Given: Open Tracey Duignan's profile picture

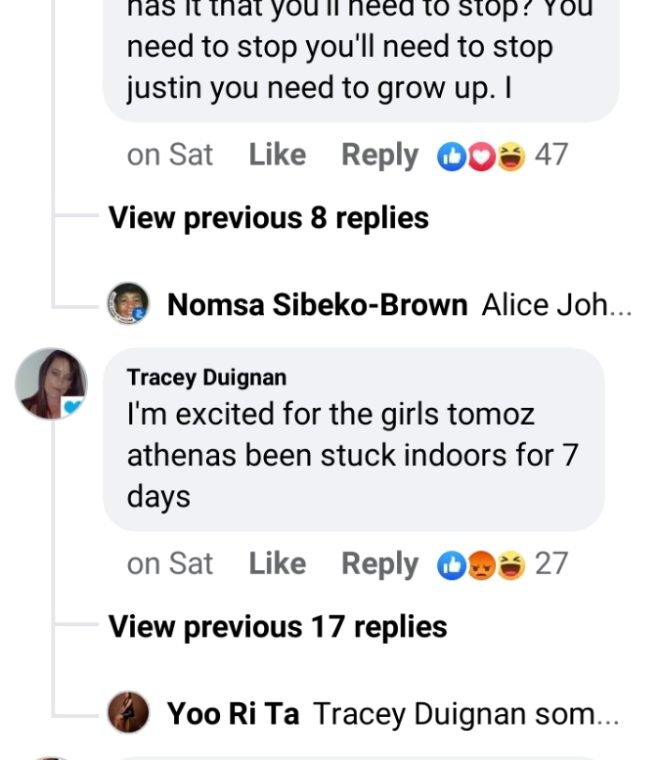Looking at the screenshot, I should [x=51, y=383].
